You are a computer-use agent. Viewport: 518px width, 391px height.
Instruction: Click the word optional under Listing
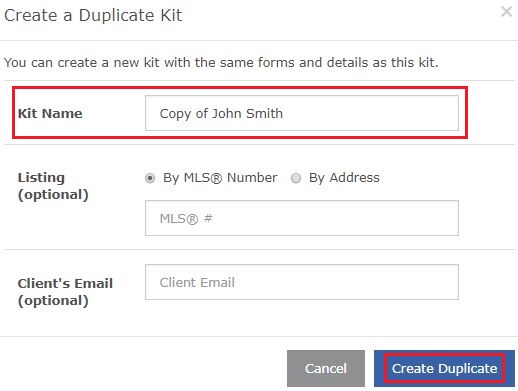click(x=53, y=195)
